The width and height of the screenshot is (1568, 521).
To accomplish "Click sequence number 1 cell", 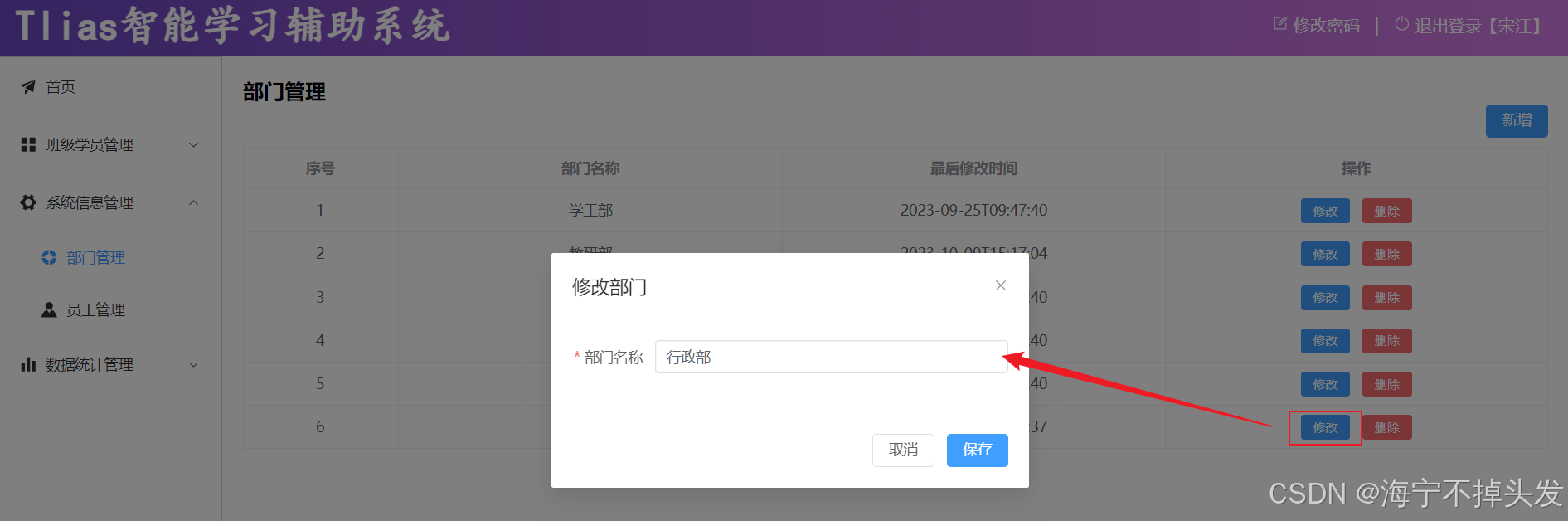I will (320, 210).
